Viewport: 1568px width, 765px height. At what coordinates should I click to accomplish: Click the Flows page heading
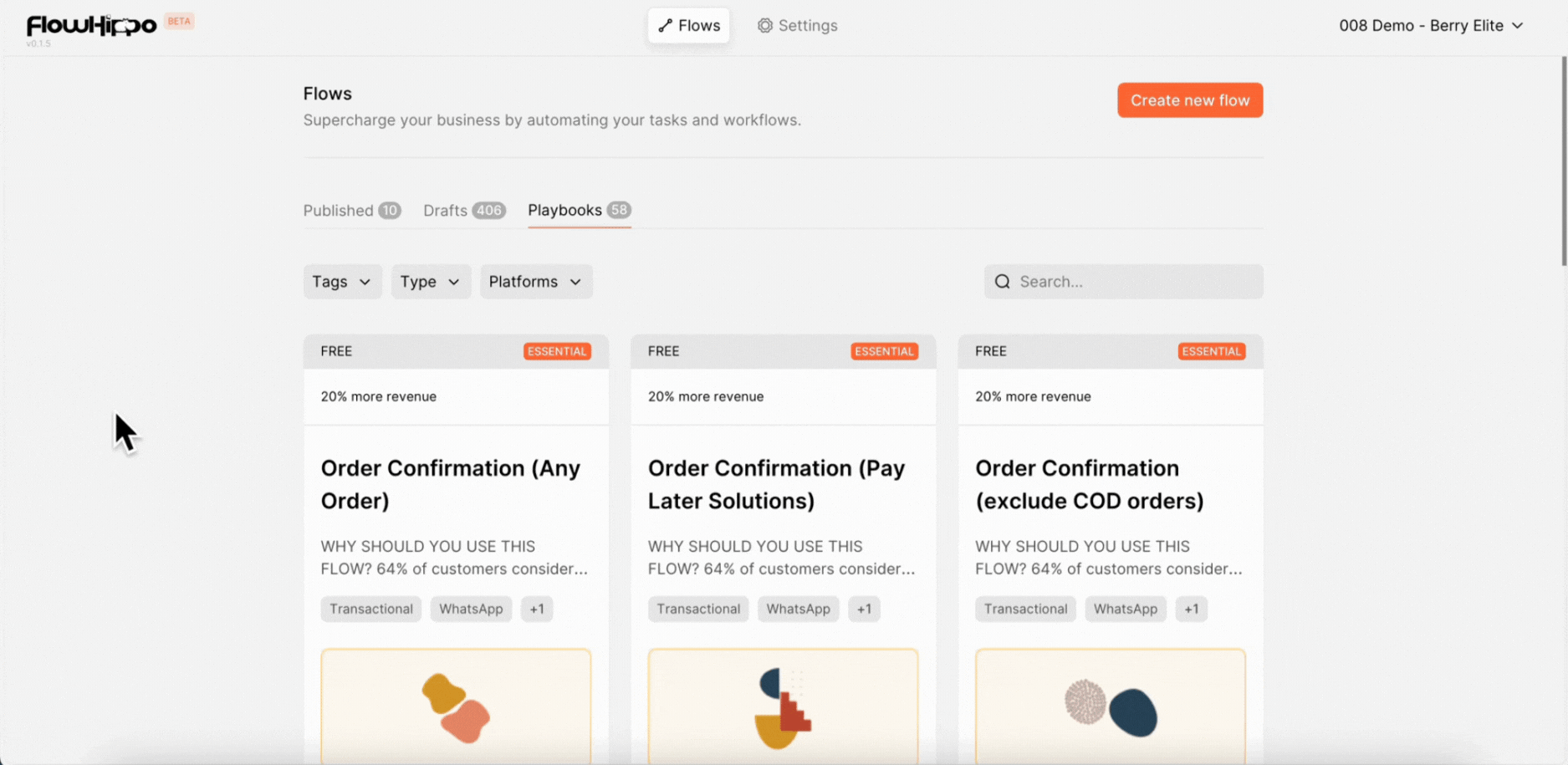327,94
